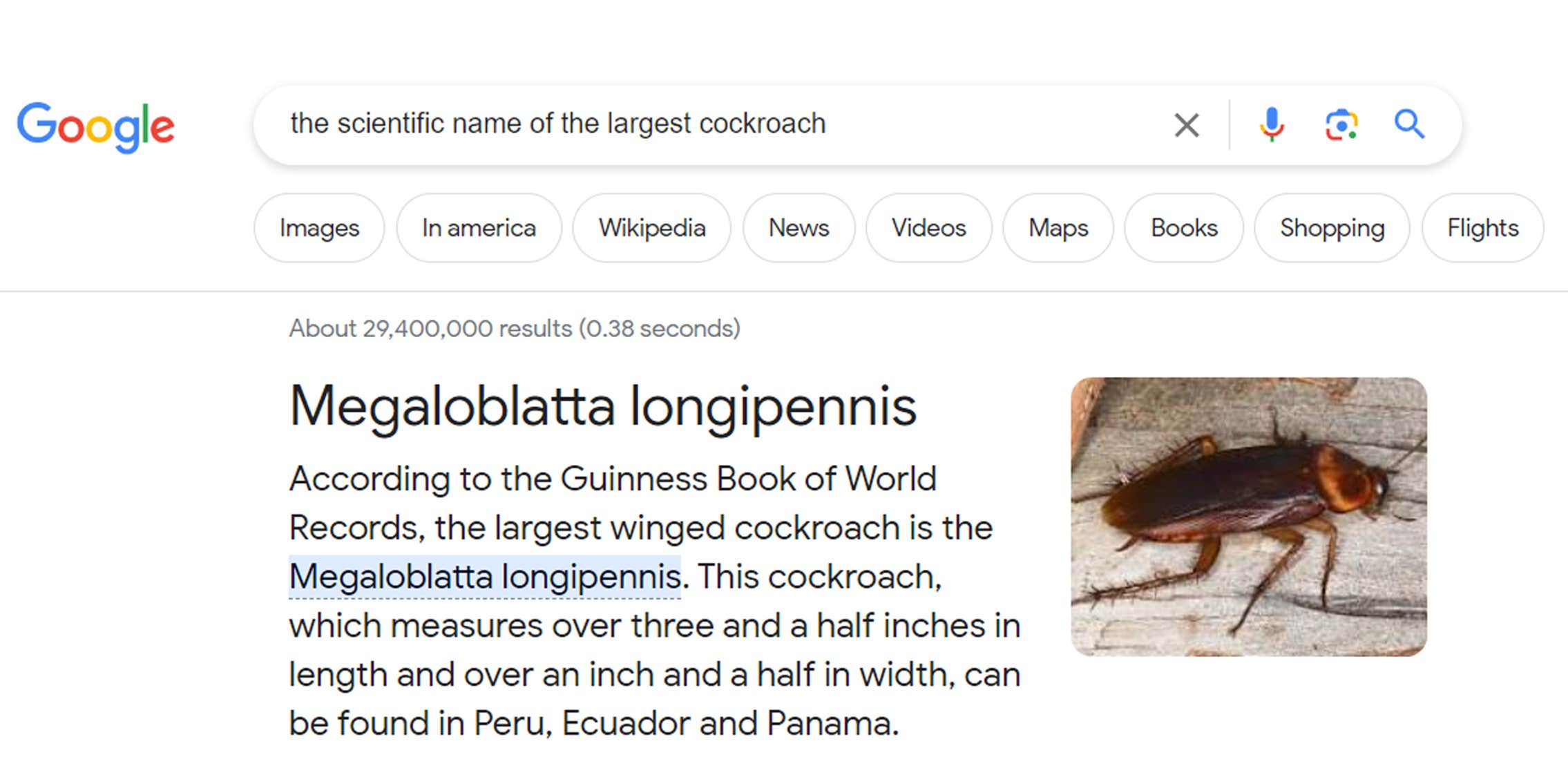Click the About 29,400,000 results text

(x=514, y=329)
